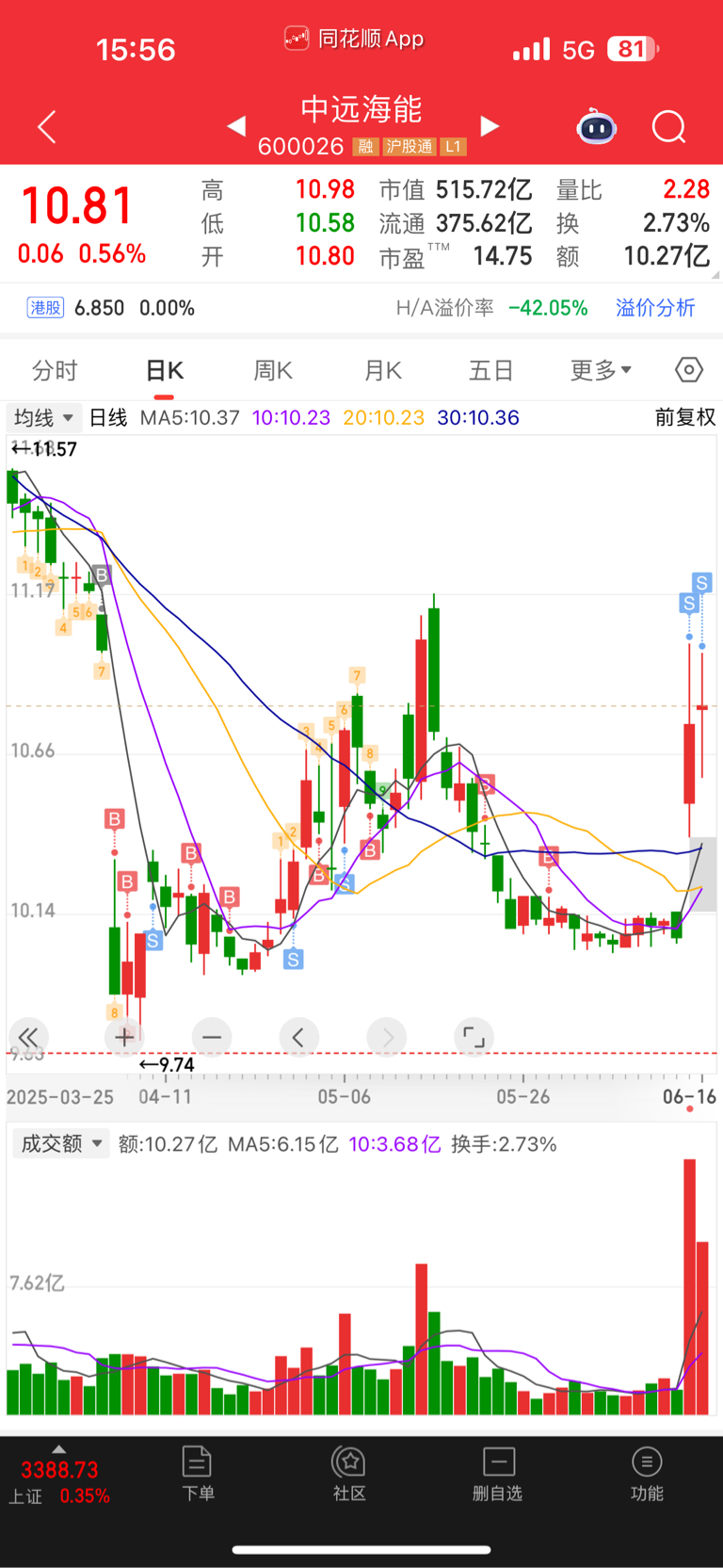Jump to earliest data with double-left arrows
The height and width of the screenshot is (1568, 723).
28,1037
